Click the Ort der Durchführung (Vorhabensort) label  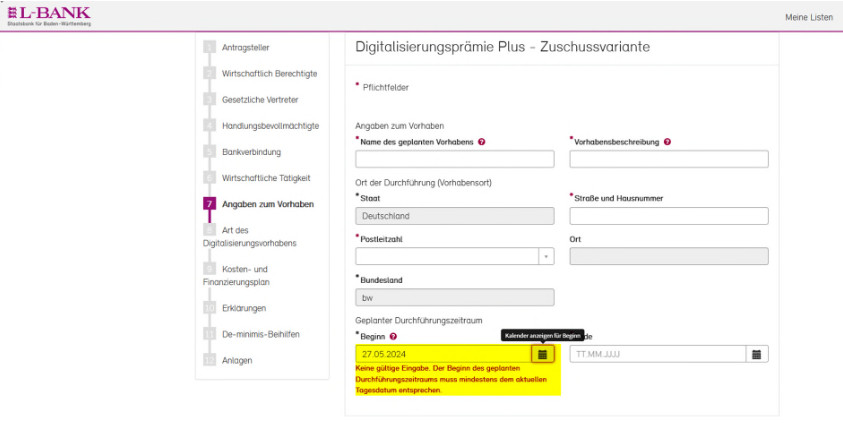423,183
